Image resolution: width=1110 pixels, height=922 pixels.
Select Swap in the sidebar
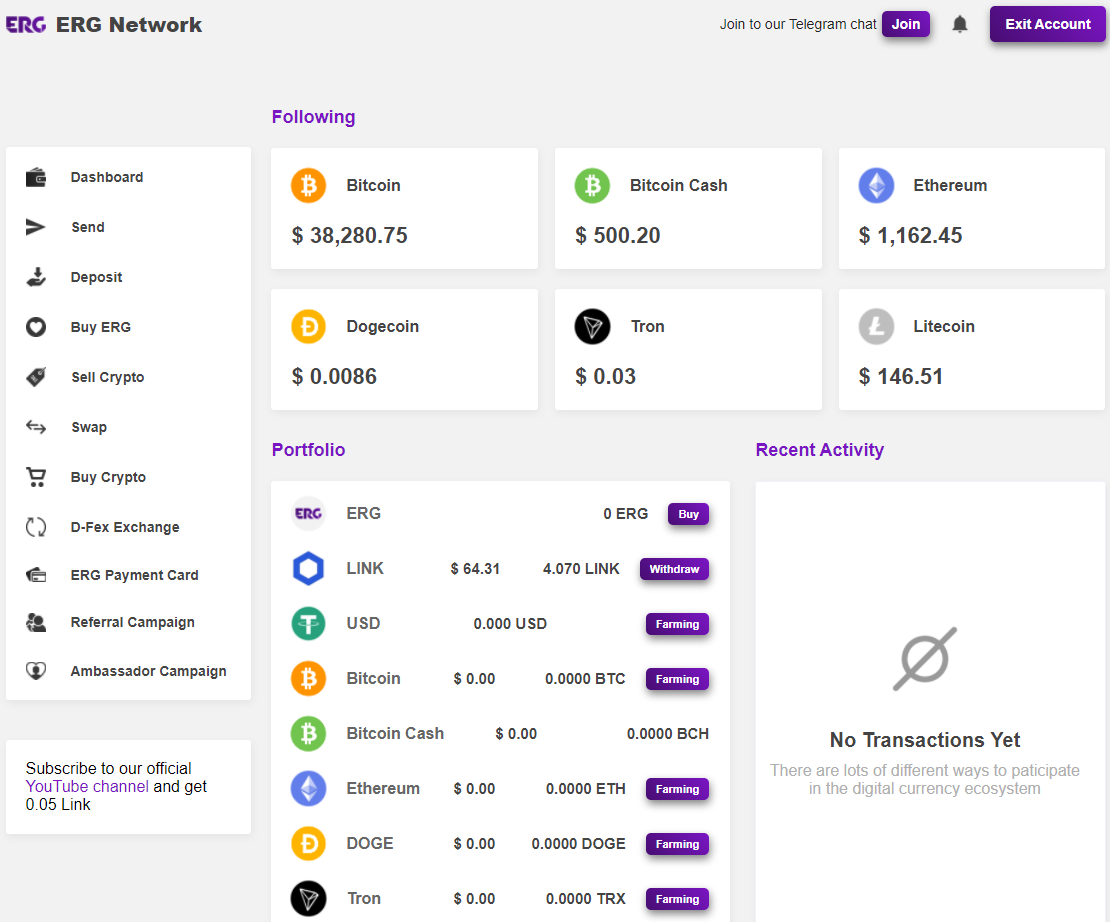(88, 427)
